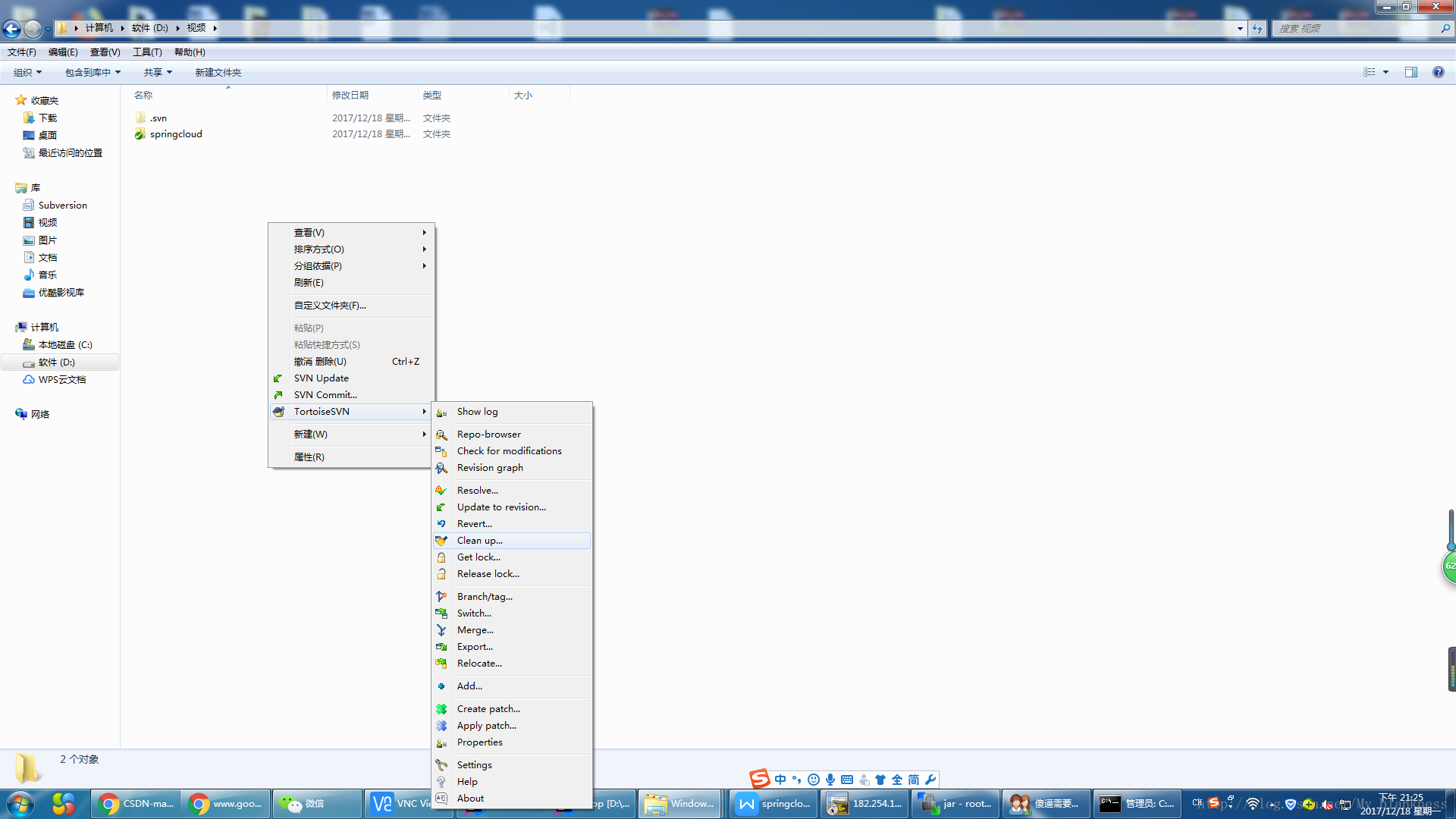Click the Show log icon
The image size is (1456, 819).
[x=441, y=412]
